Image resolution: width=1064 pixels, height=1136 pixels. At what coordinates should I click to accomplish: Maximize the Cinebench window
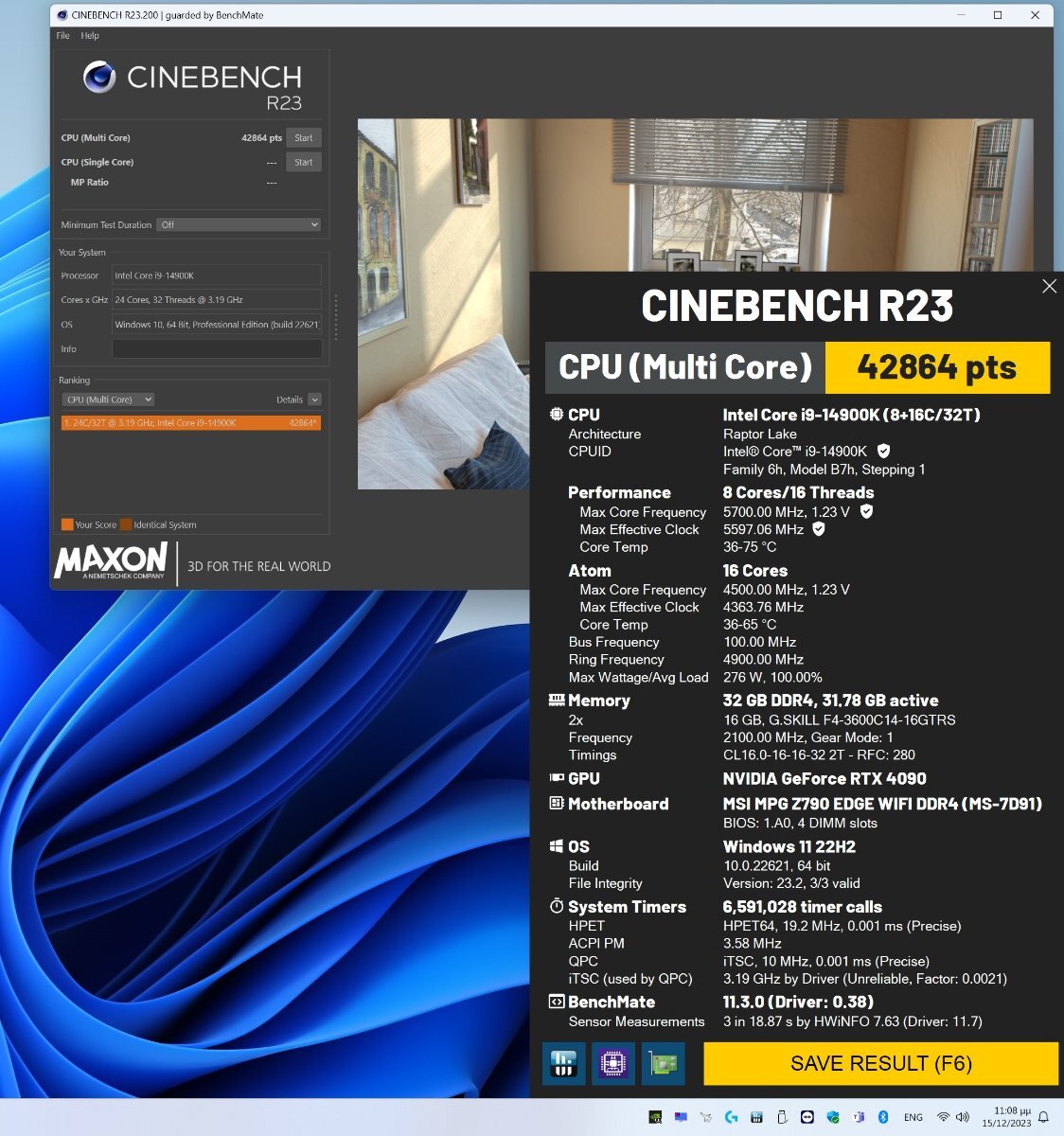click(998, 15)
